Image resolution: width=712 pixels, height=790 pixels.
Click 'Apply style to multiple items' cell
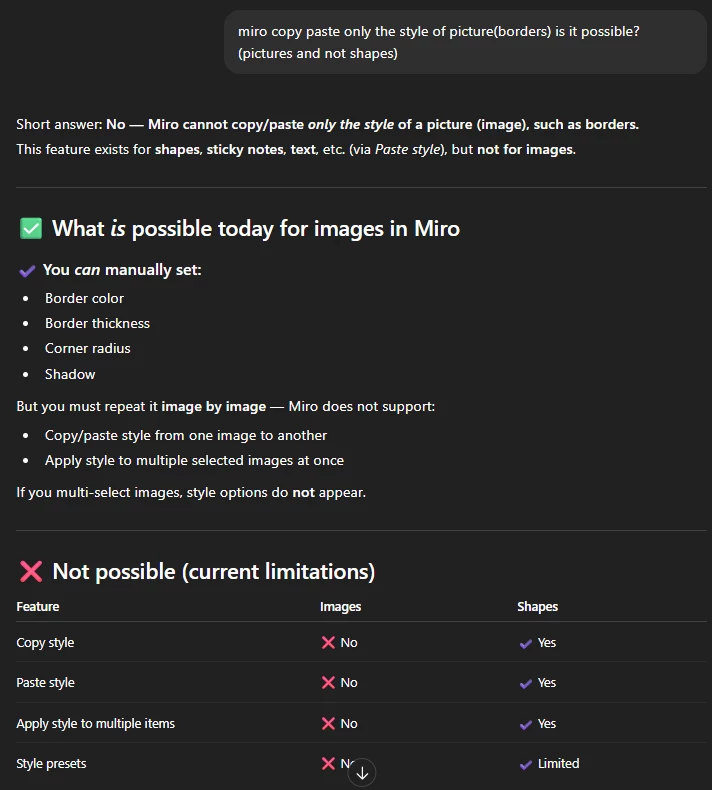pos(96,723)
